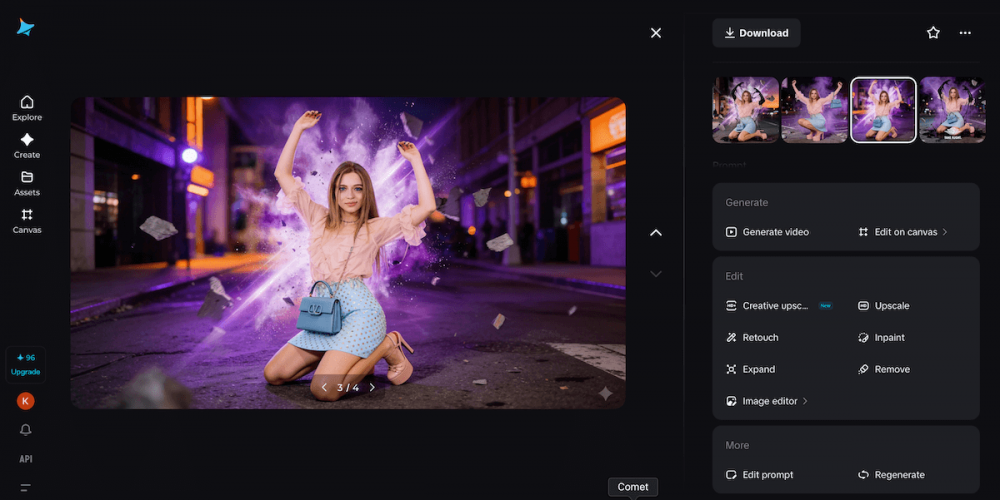1000x500 pixels.
Task: Select the second generated thumbnail
Action: [814, 110]
